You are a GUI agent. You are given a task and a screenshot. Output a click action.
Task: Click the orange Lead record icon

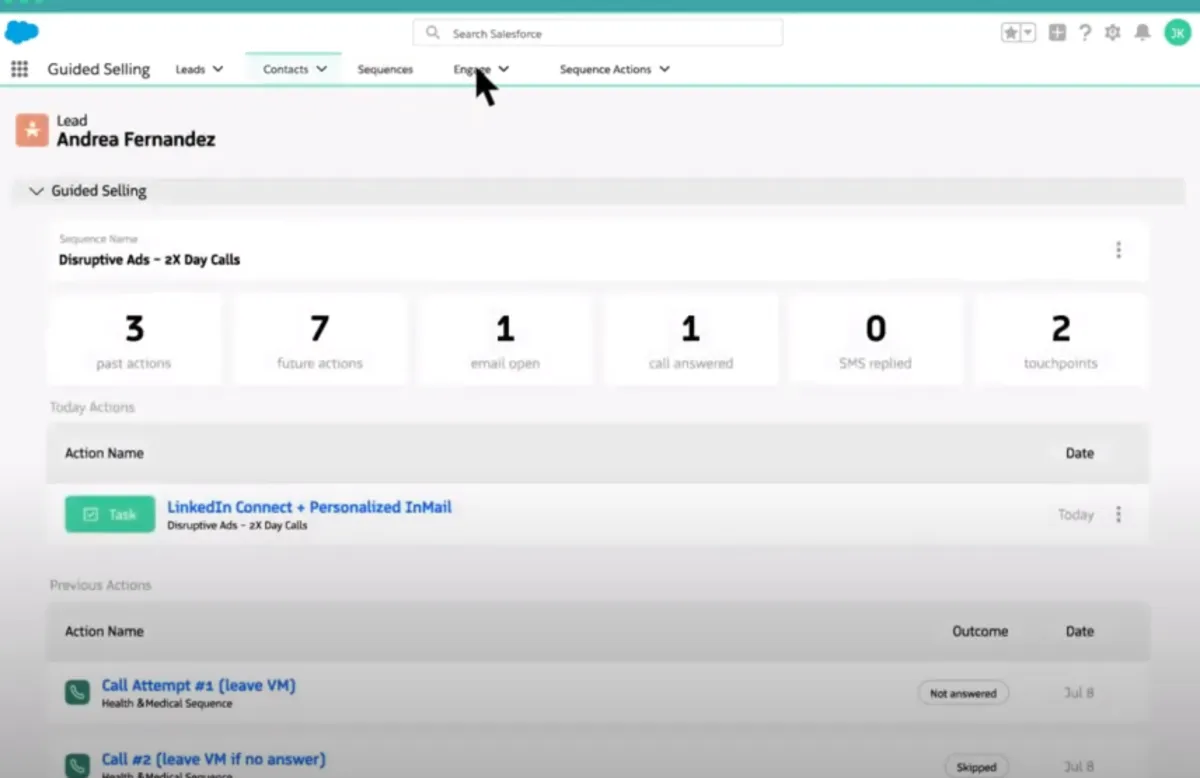32,130
